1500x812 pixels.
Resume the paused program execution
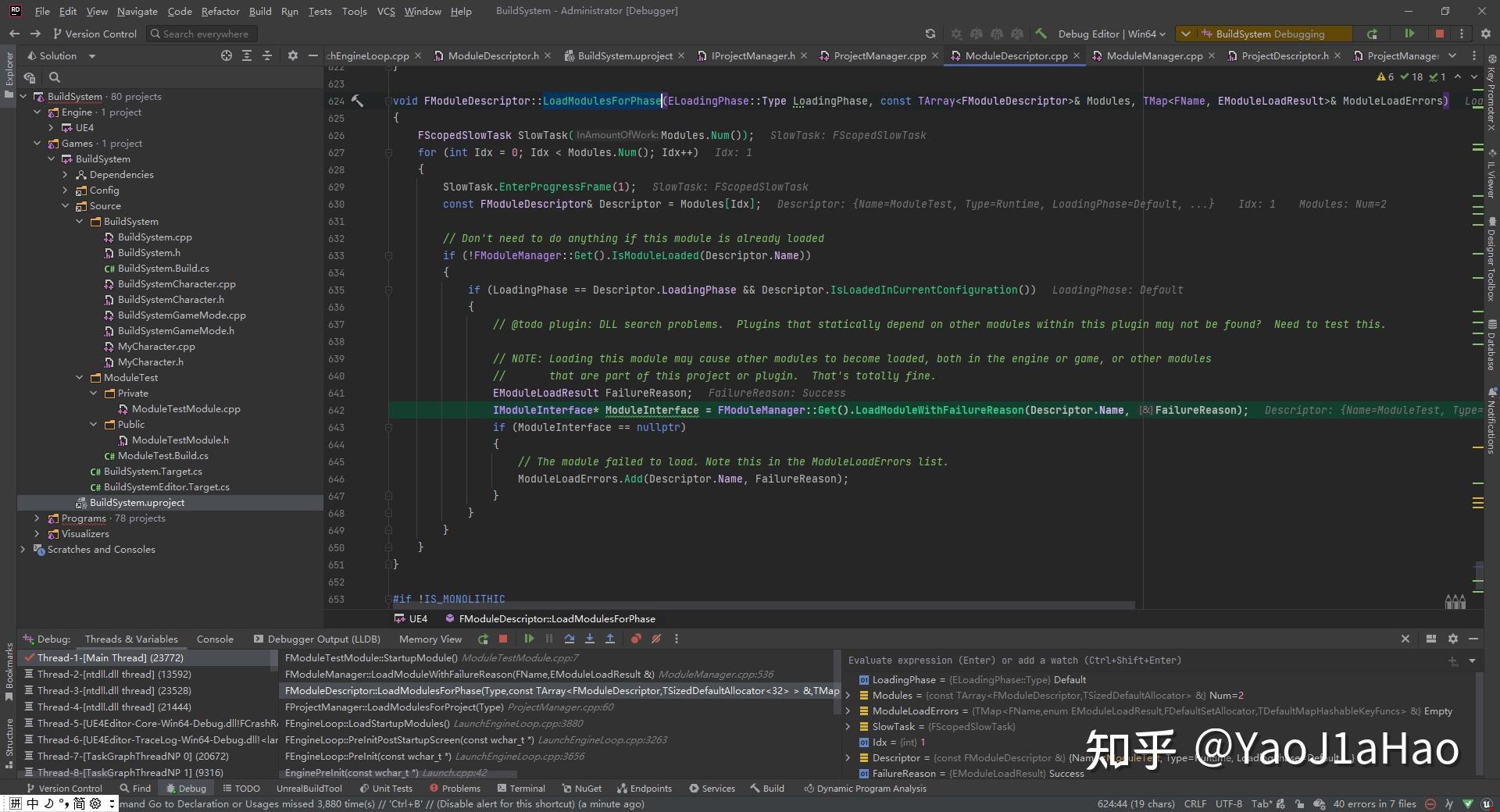click(530, 639)
